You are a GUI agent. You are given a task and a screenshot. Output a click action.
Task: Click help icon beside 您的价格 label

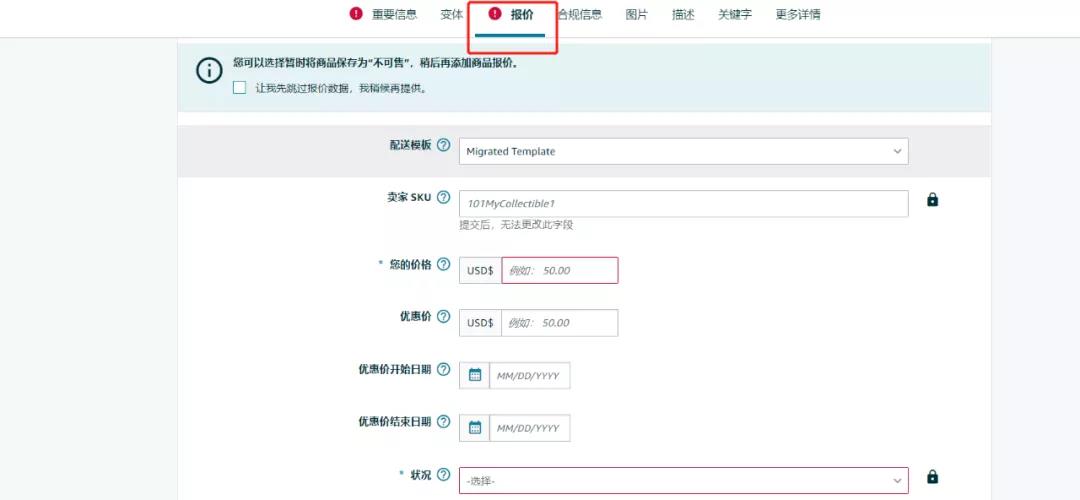click(443, 265)
